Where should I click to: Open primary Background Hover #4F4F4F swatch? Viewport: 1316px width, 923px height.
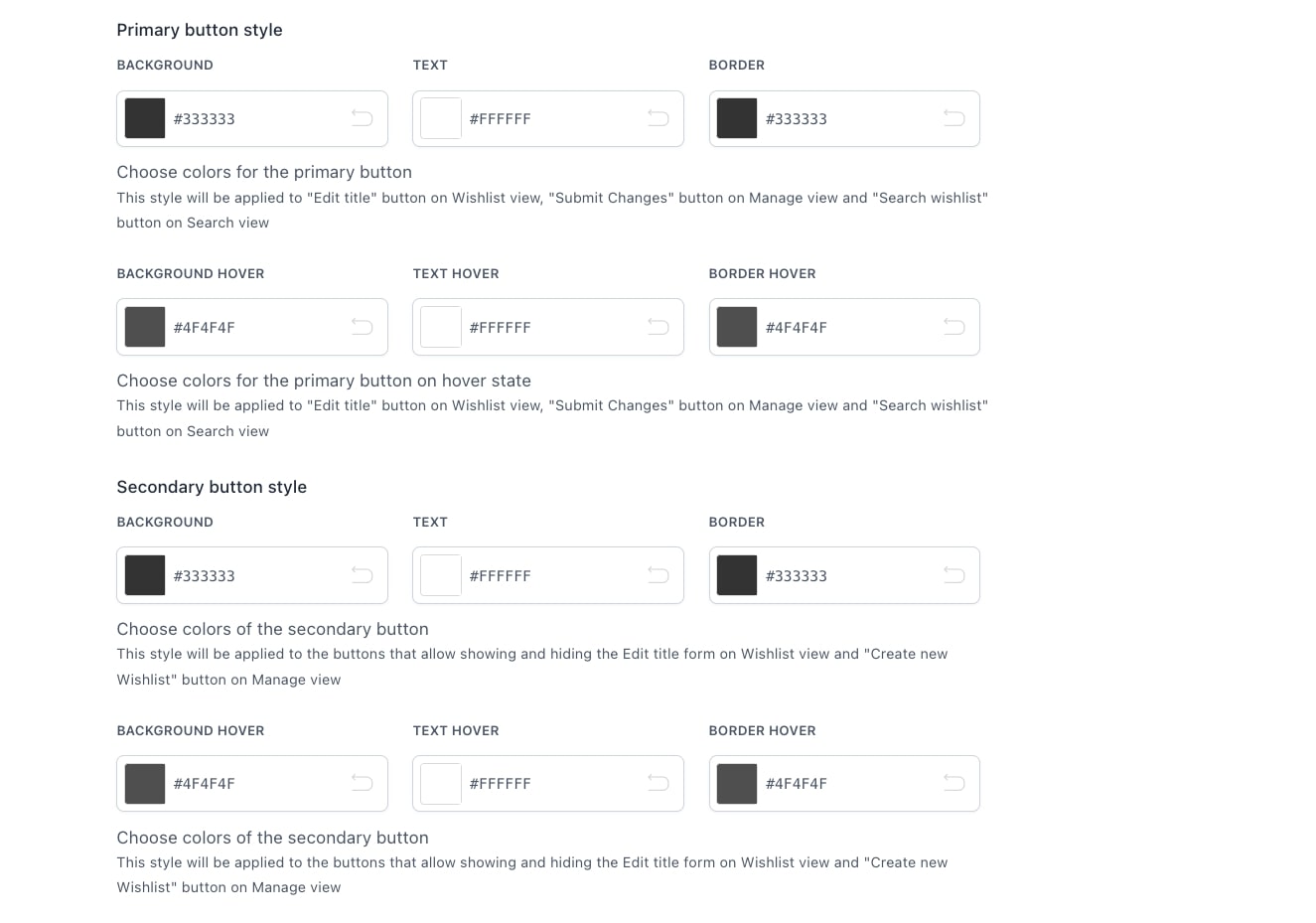click(x=145, y=327)
